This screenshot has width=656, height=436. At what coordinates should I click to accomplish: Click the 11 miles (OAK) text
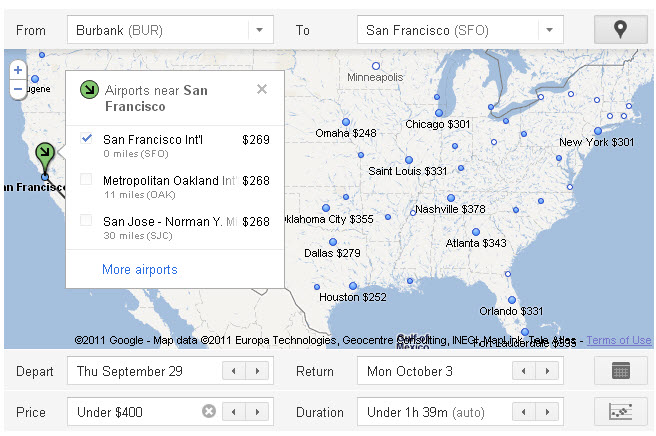click(x=139, y=195)
